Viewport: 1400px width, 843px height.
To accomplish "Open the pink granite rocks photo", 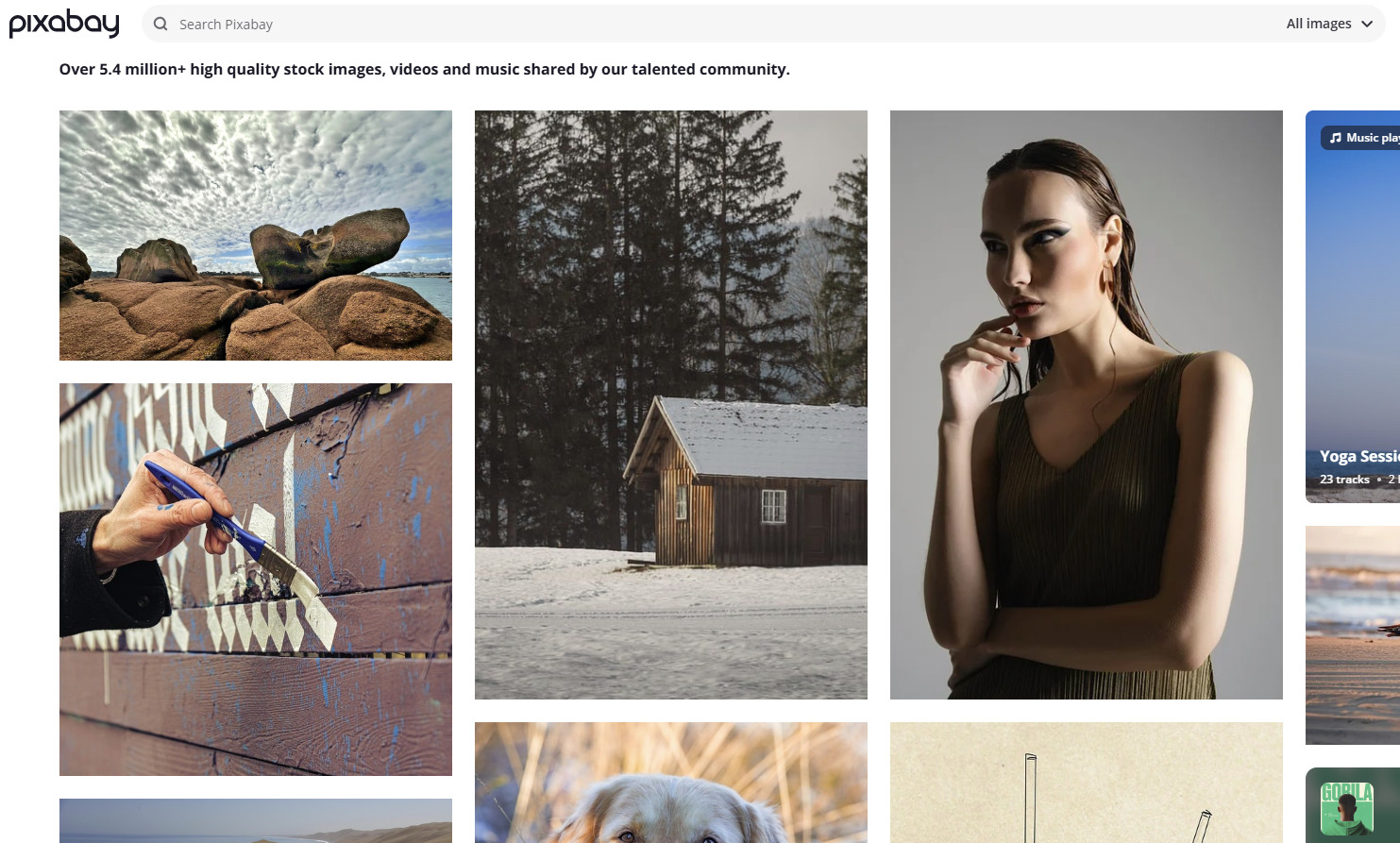I will (x=256, y=235).
